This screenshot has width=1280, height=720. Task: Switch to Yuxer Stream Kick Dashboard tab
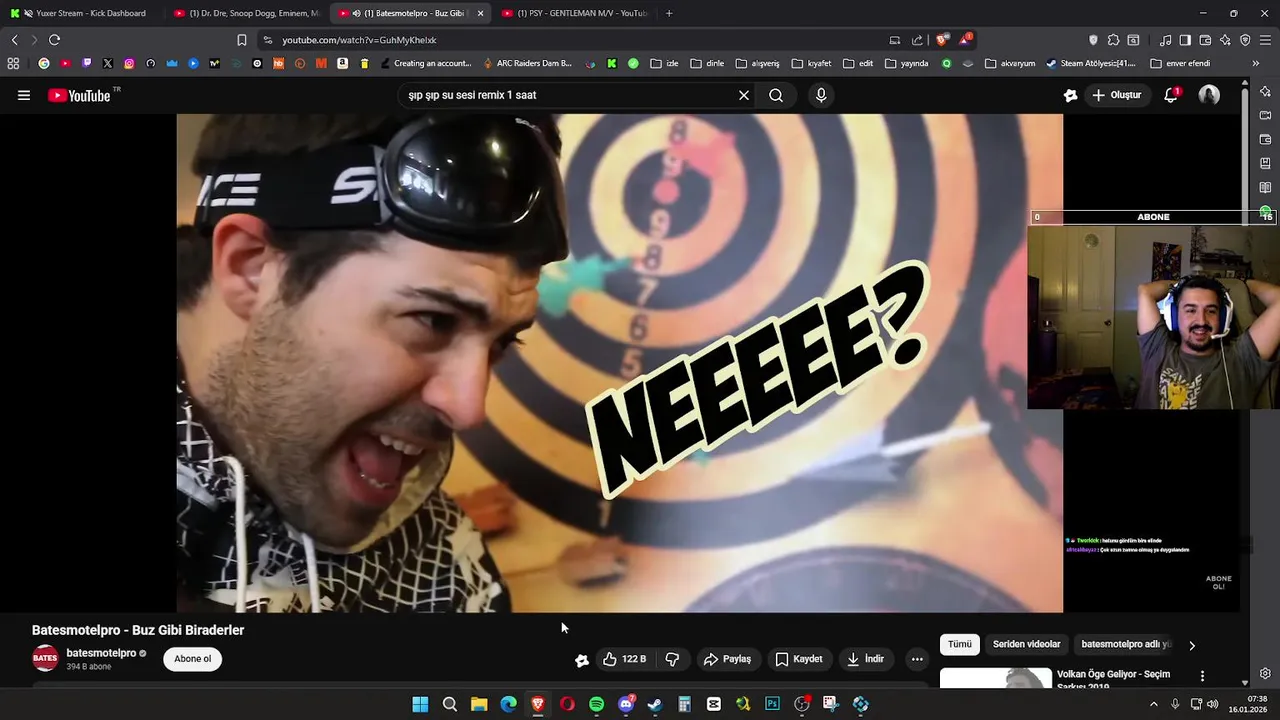pyautogui.click(x=82, y=13)
